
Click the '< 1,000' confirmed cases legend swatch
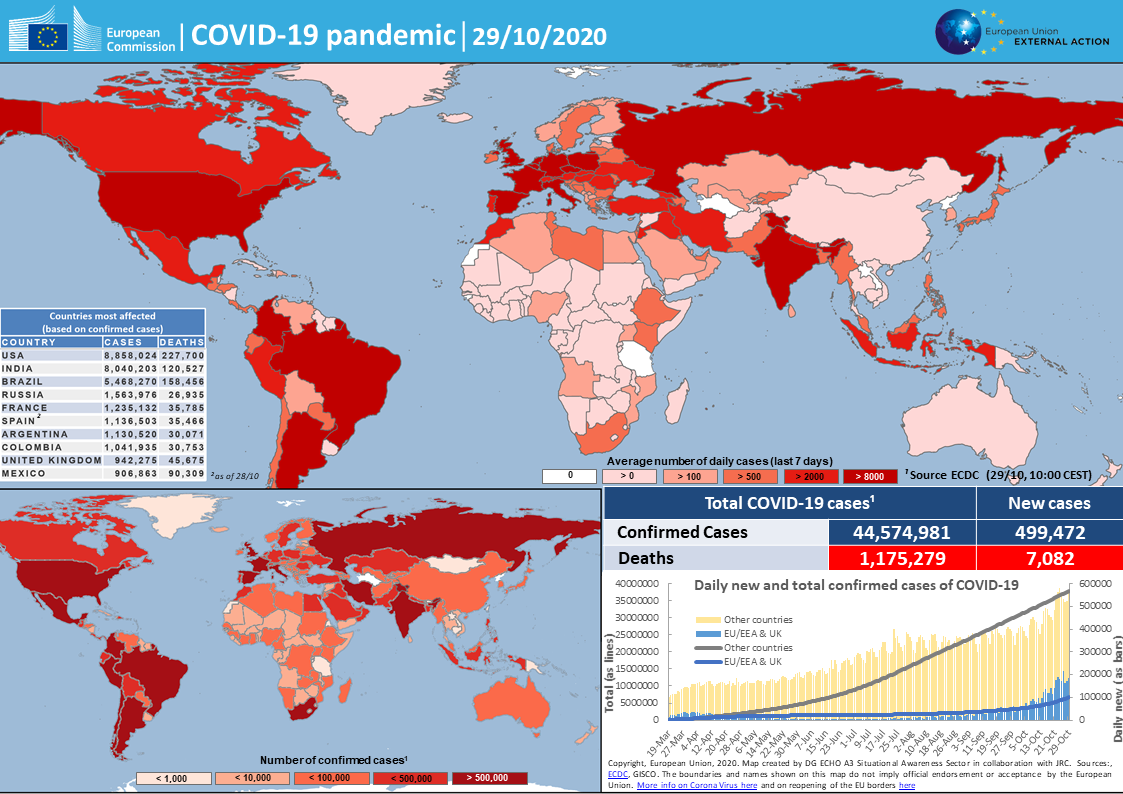pyautogui.click(x=173, y=778)
